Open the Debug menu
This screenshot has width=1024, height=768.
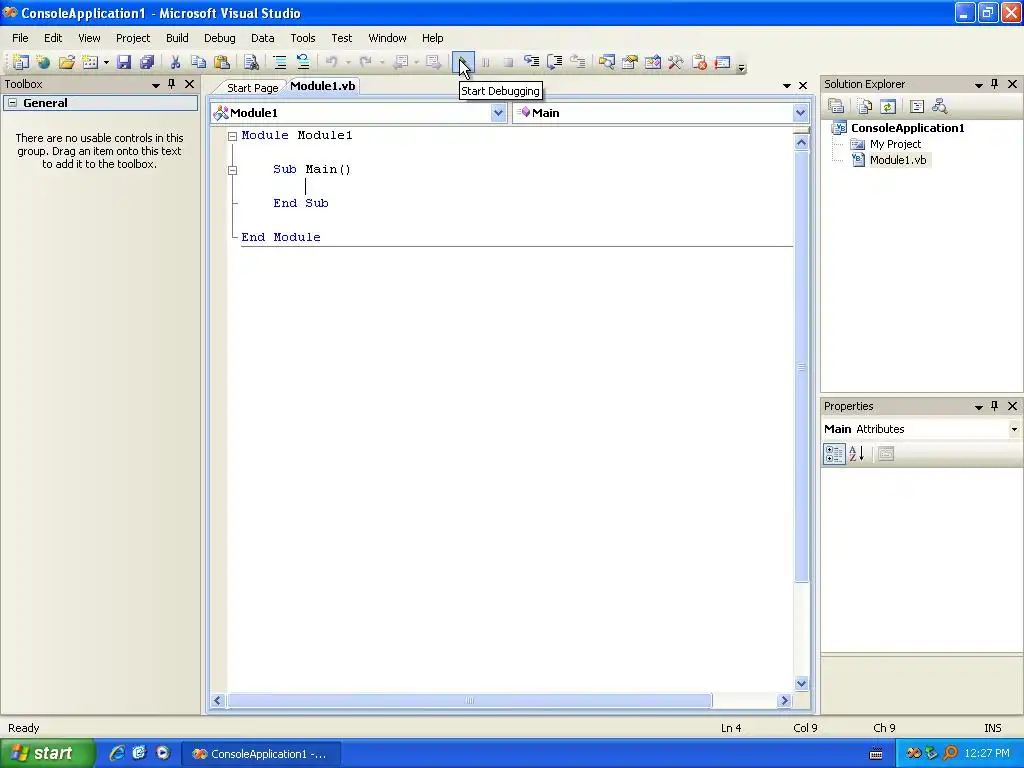pos(219,38)
